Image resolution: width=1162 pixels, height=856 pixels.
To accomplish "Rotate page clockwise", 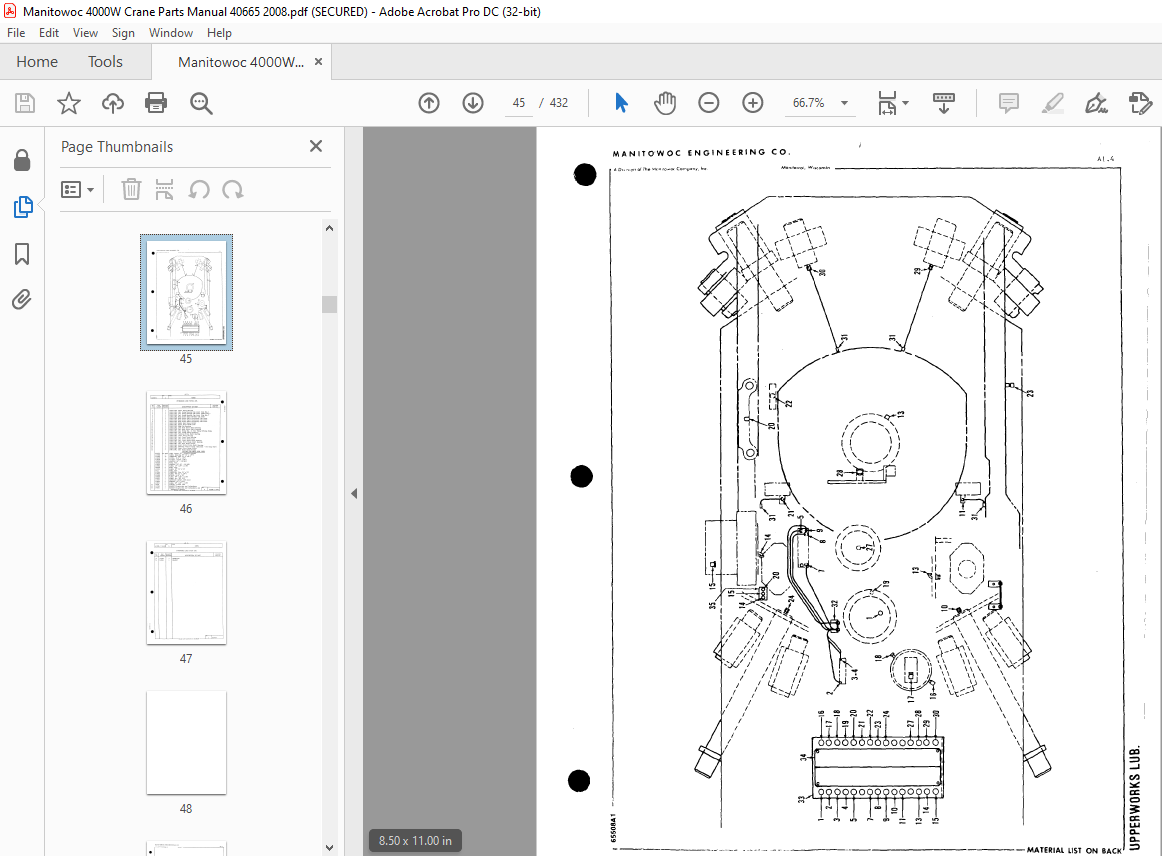I will 233,190.
